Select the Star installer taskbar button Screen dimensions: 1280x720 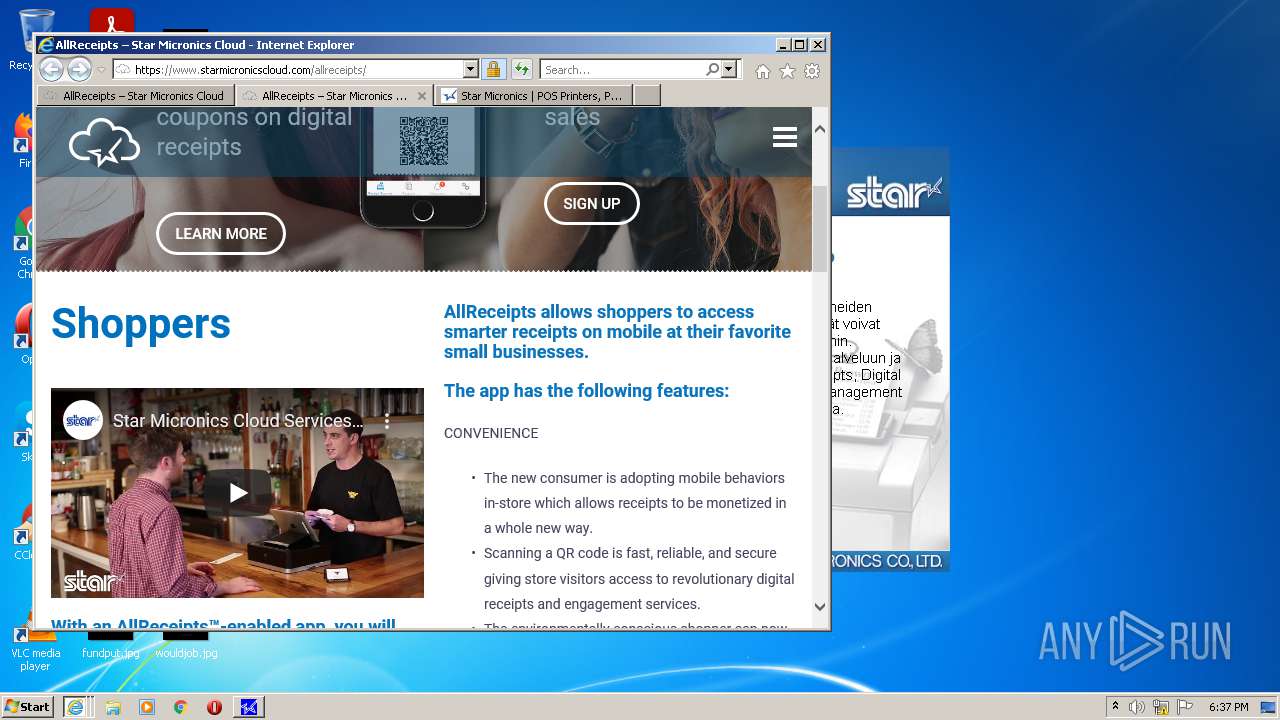click(249, 707)
